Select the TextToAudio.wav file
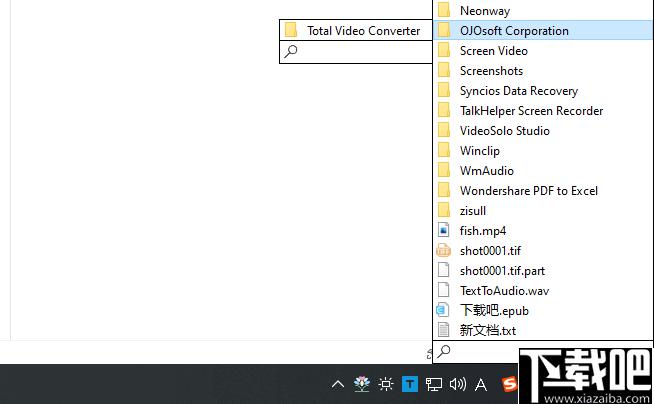Screen dimensions: 654x404 543,291
